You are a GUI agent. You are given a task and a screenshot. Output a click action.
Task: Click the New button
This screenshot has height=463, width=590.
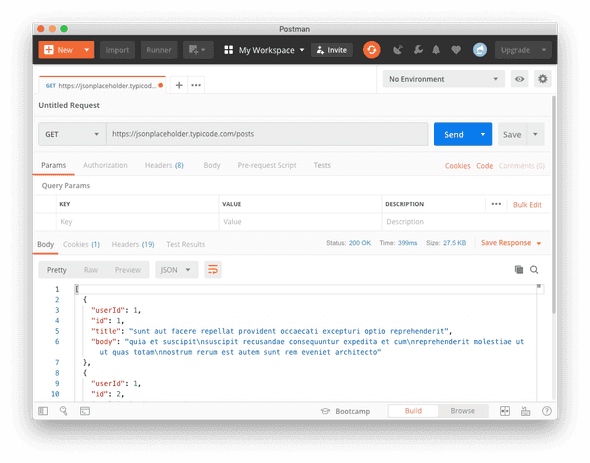(x=59, y=50)
